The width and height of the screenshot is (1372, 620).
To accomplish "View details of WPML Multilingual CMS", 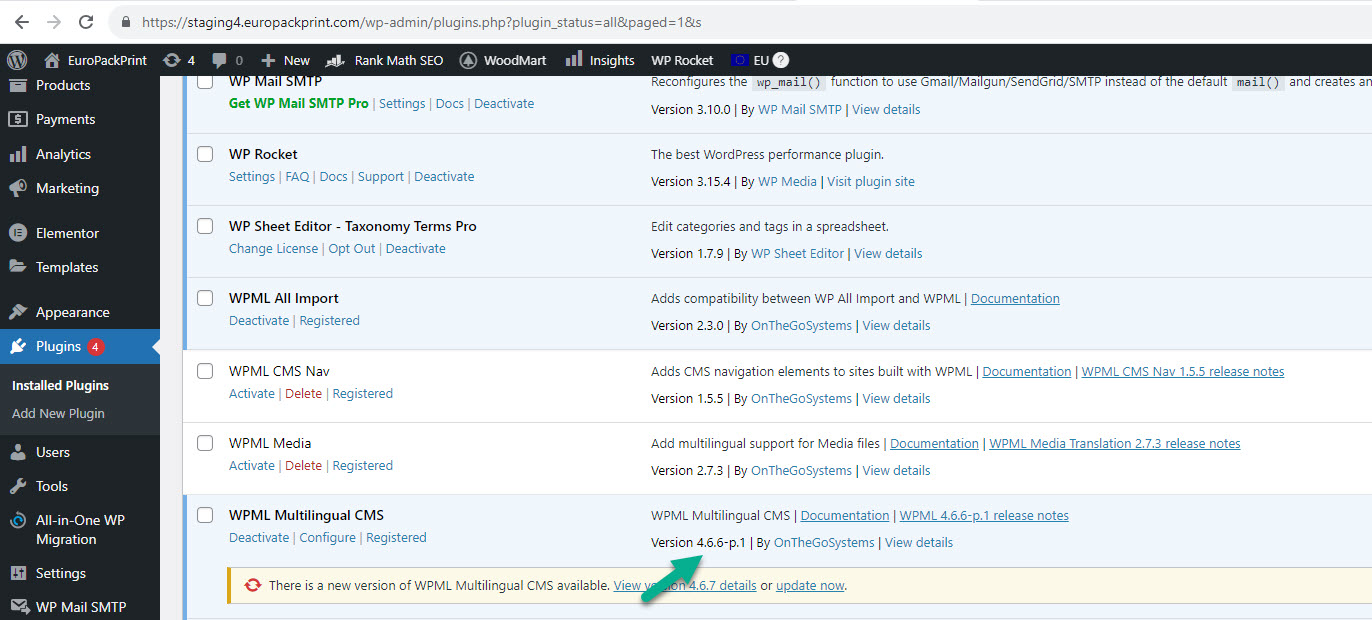I will point(919,542).
